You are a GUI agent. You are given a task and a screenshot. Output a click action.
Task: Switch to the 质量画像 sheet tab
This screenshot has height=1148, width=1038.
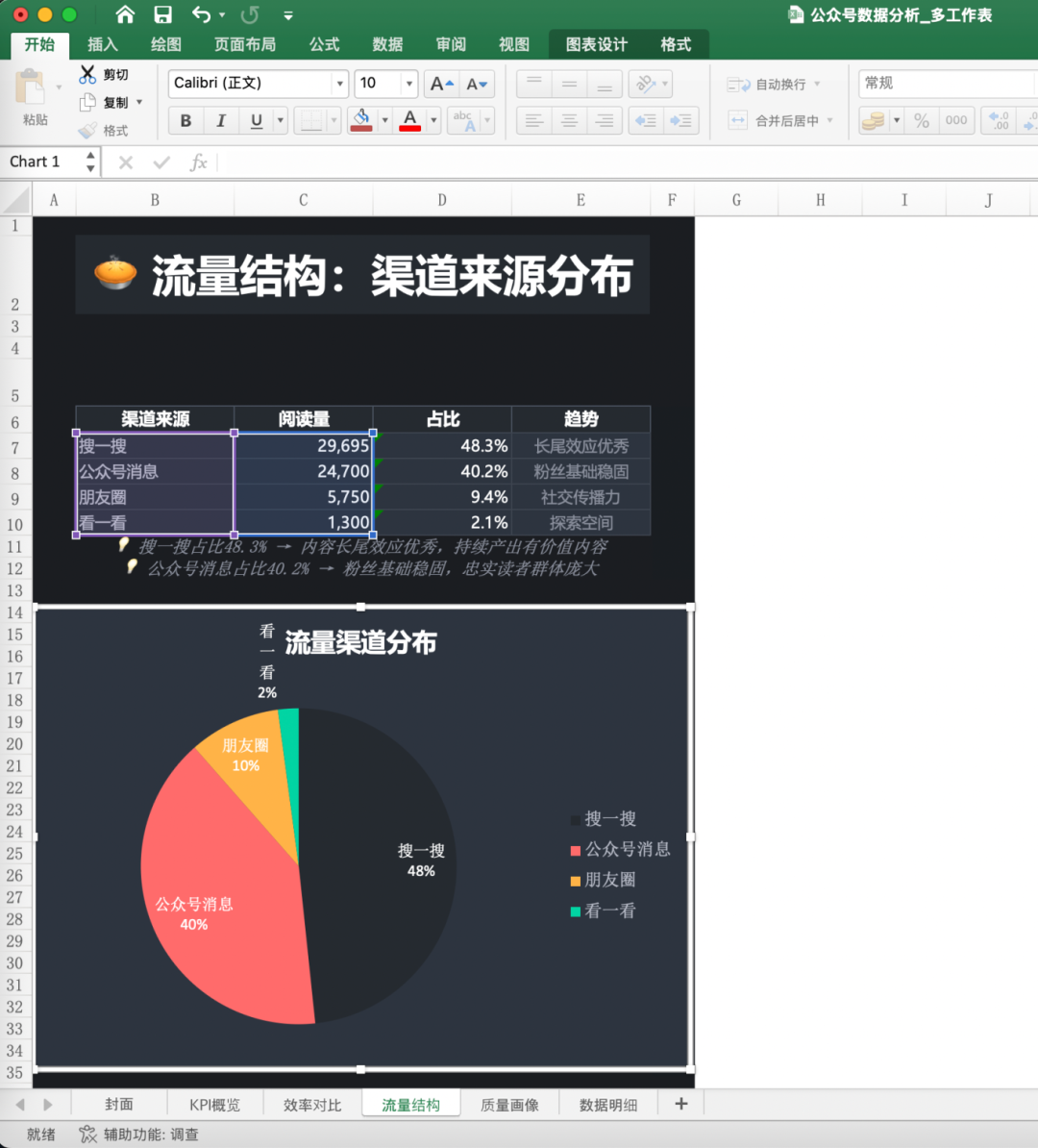509,1104
